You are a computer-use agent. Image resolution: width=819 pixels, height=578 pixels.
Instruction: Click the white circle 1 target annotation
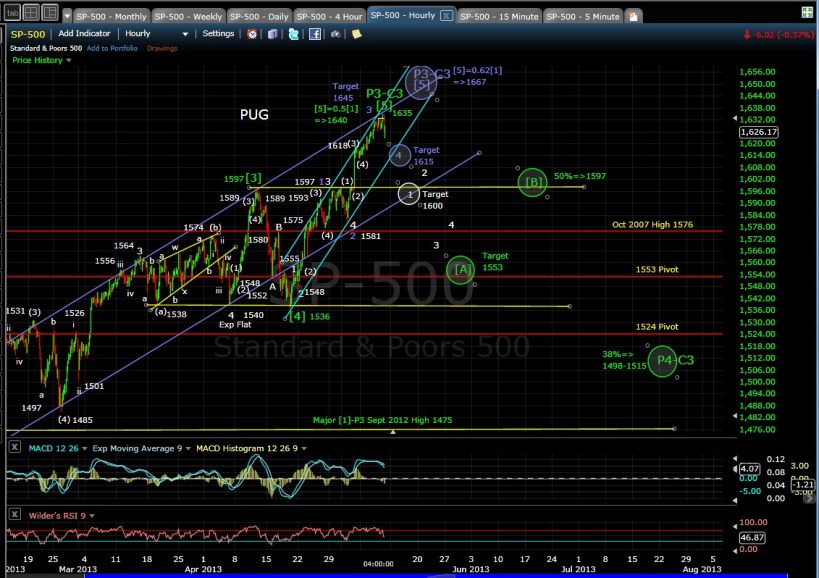tap(409, 194)
